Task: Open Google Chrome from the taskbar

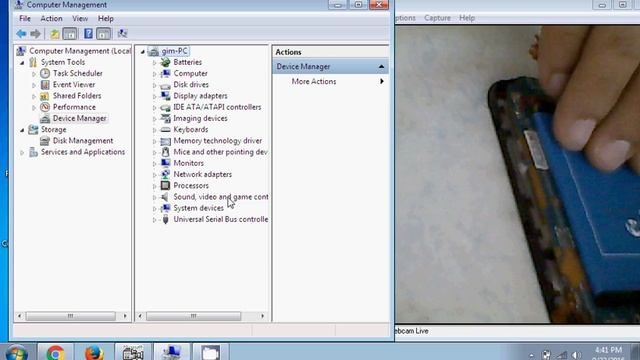Action: pyautogui.click(x=56, y=352)
